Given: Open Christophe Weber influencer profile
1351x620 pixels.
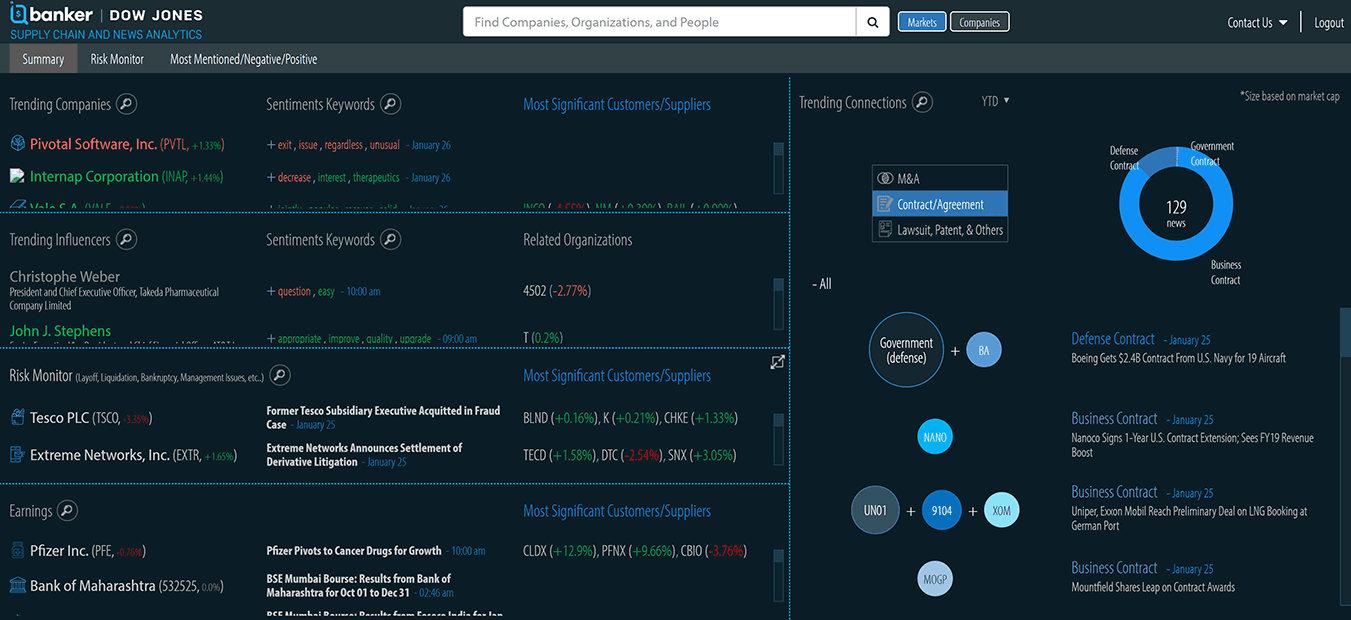Looking at the screenshot, I should 65,276.
